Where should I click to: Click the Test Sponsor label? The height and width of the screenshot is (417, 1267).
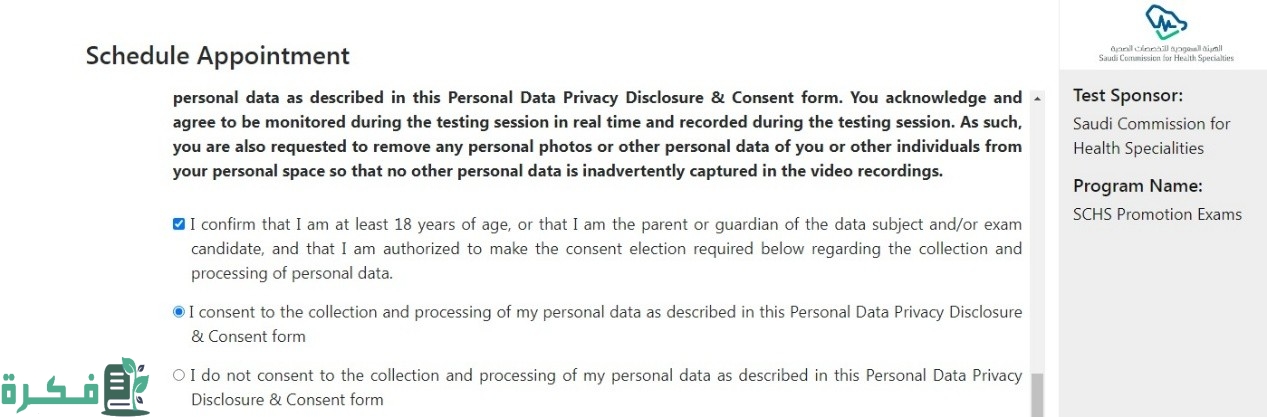(x=1127, y=96)
